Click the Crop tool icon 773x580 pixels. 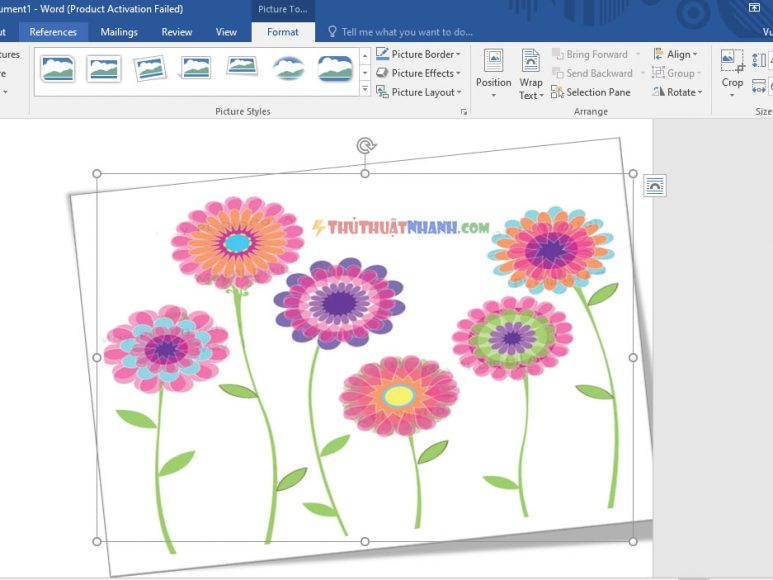[x=732, y=61]
